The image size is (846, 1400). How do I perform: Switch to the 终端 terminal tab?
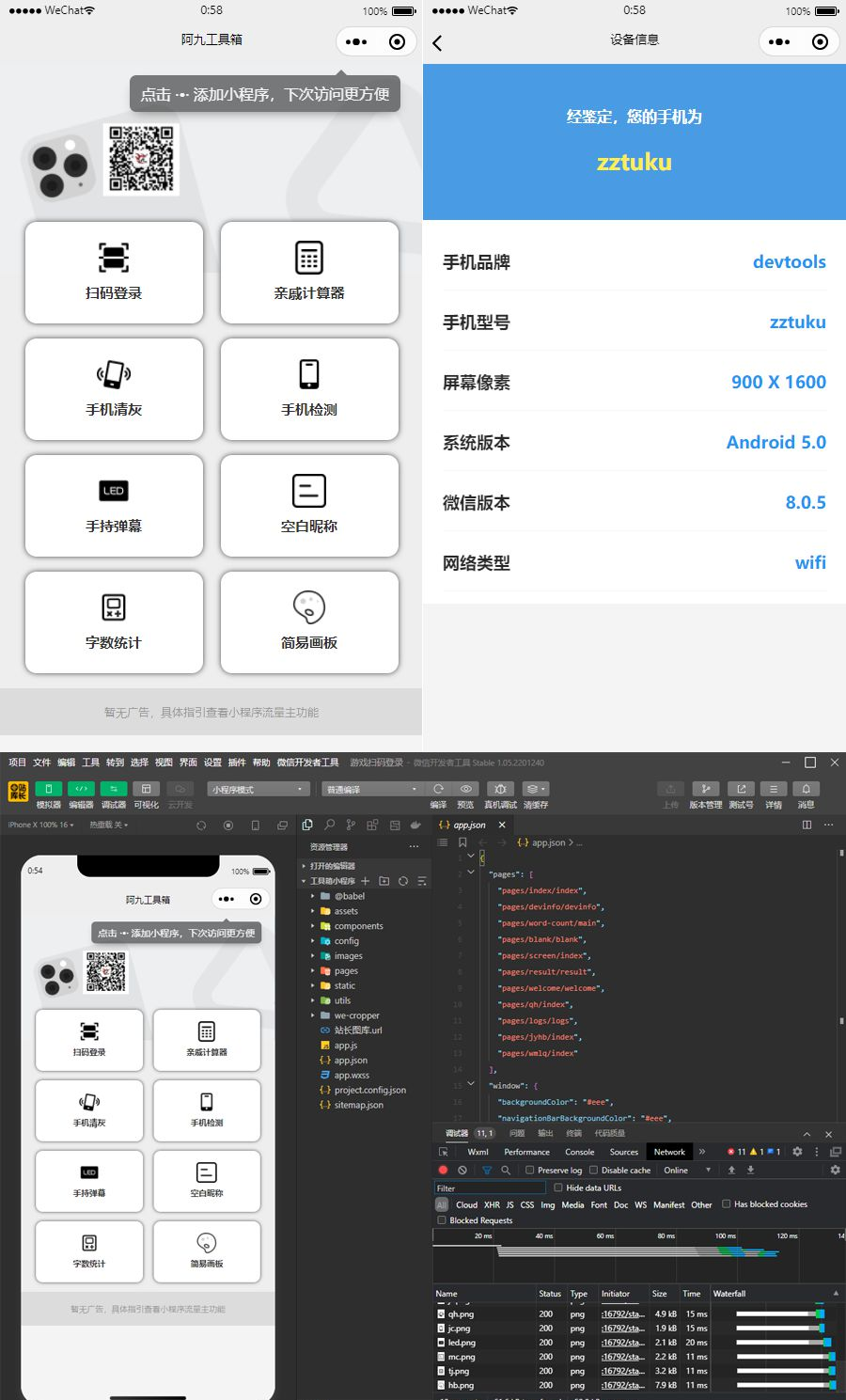point(573,1133)
